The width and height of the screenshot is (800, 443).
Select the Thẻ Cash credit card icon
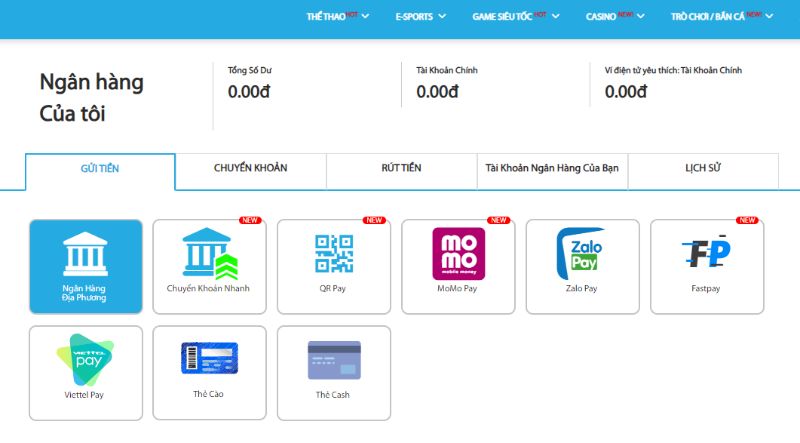(x=334, y=360)
